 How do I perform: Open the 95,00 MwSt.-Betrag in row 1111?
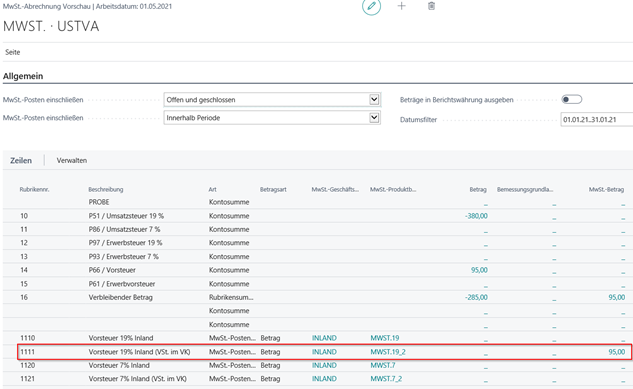pos(616,352)
